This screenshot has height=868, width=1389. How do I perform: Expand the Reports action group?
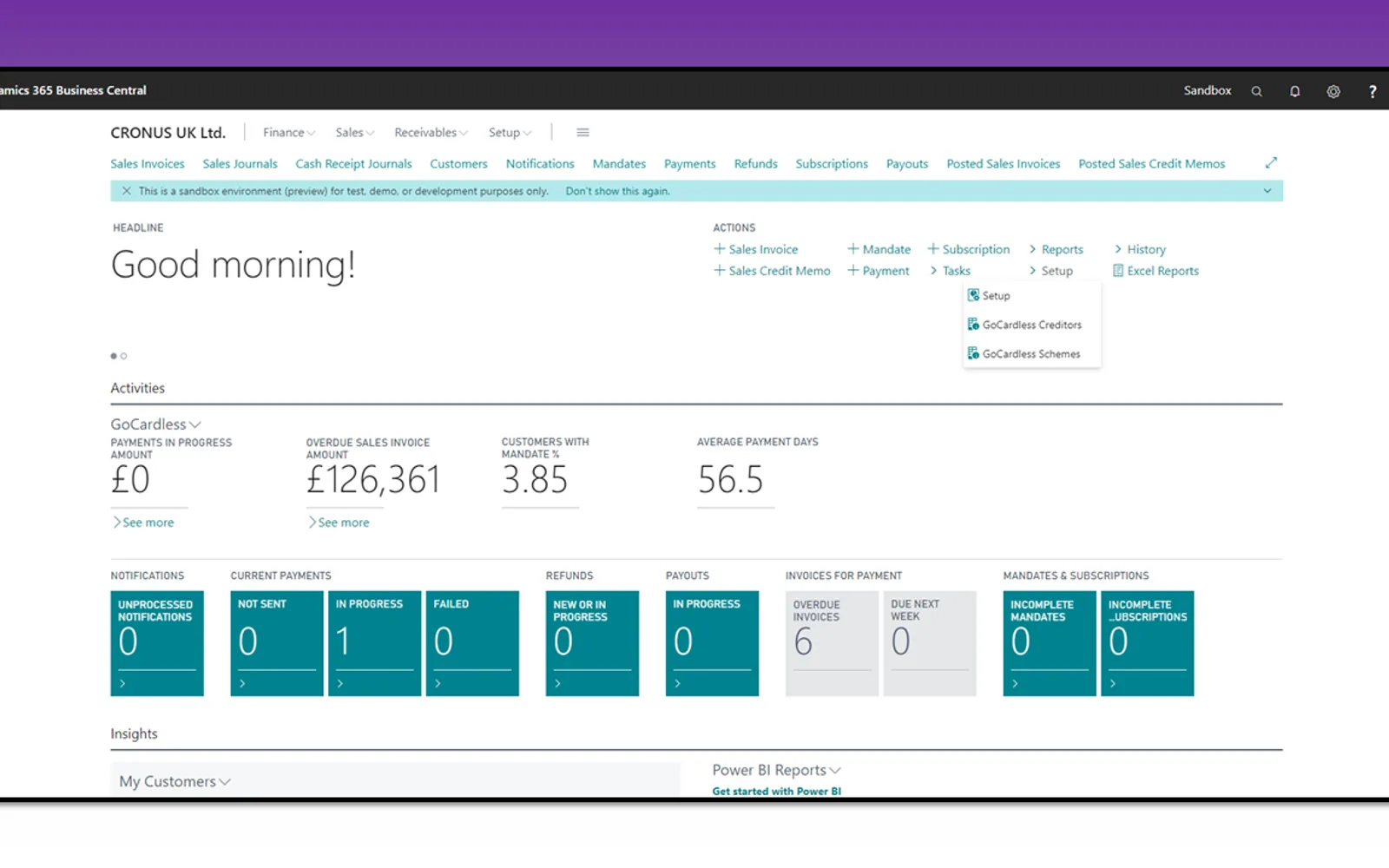[x=1057, y=249]
